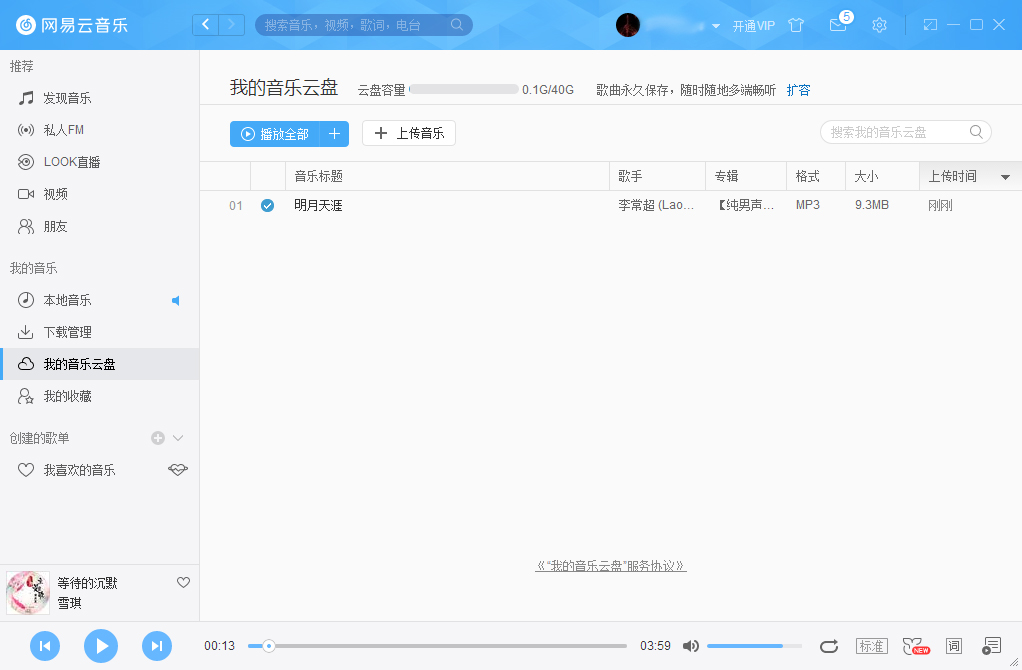
Task: Collapse the 创建的歌单 playlist section
Action: tap(177, 437)
